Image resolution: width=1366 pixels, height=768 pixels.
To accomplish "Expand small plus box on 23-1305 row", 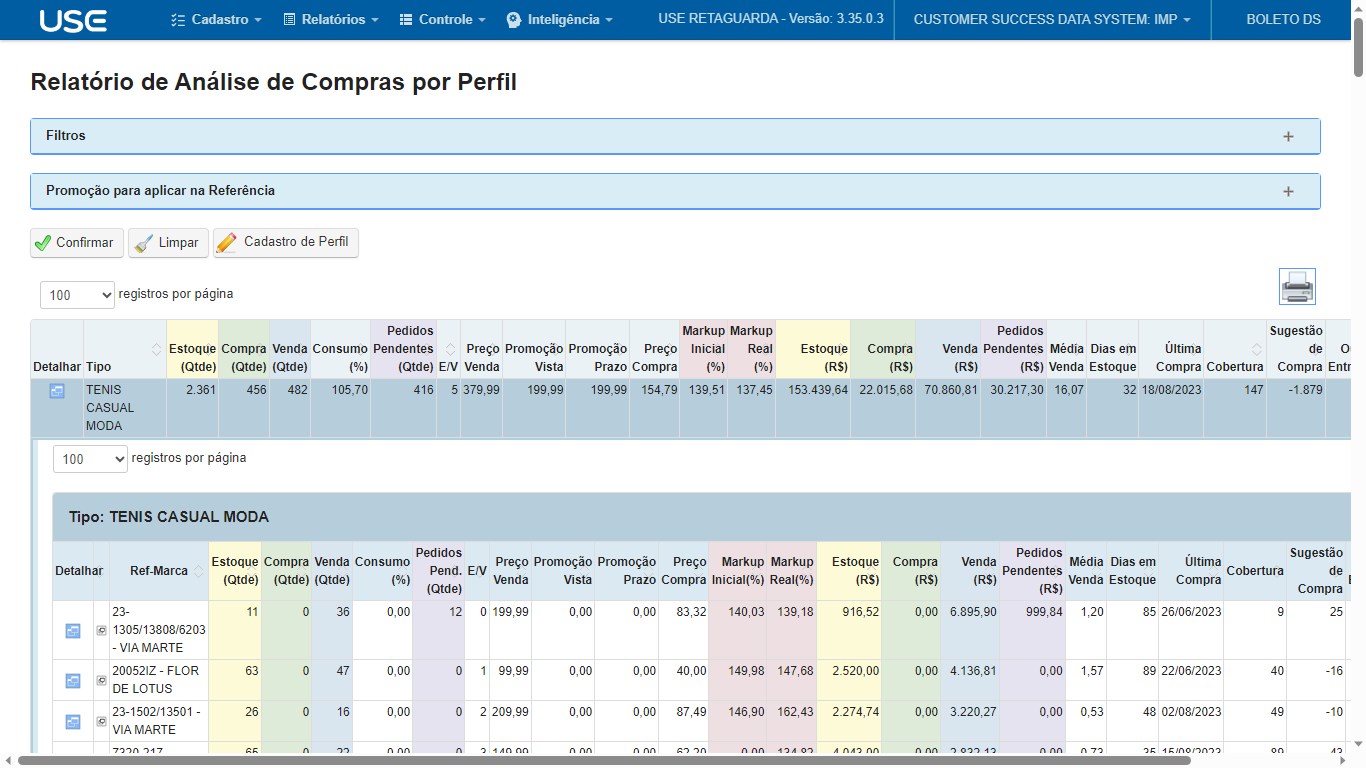I will coord(101,631).
